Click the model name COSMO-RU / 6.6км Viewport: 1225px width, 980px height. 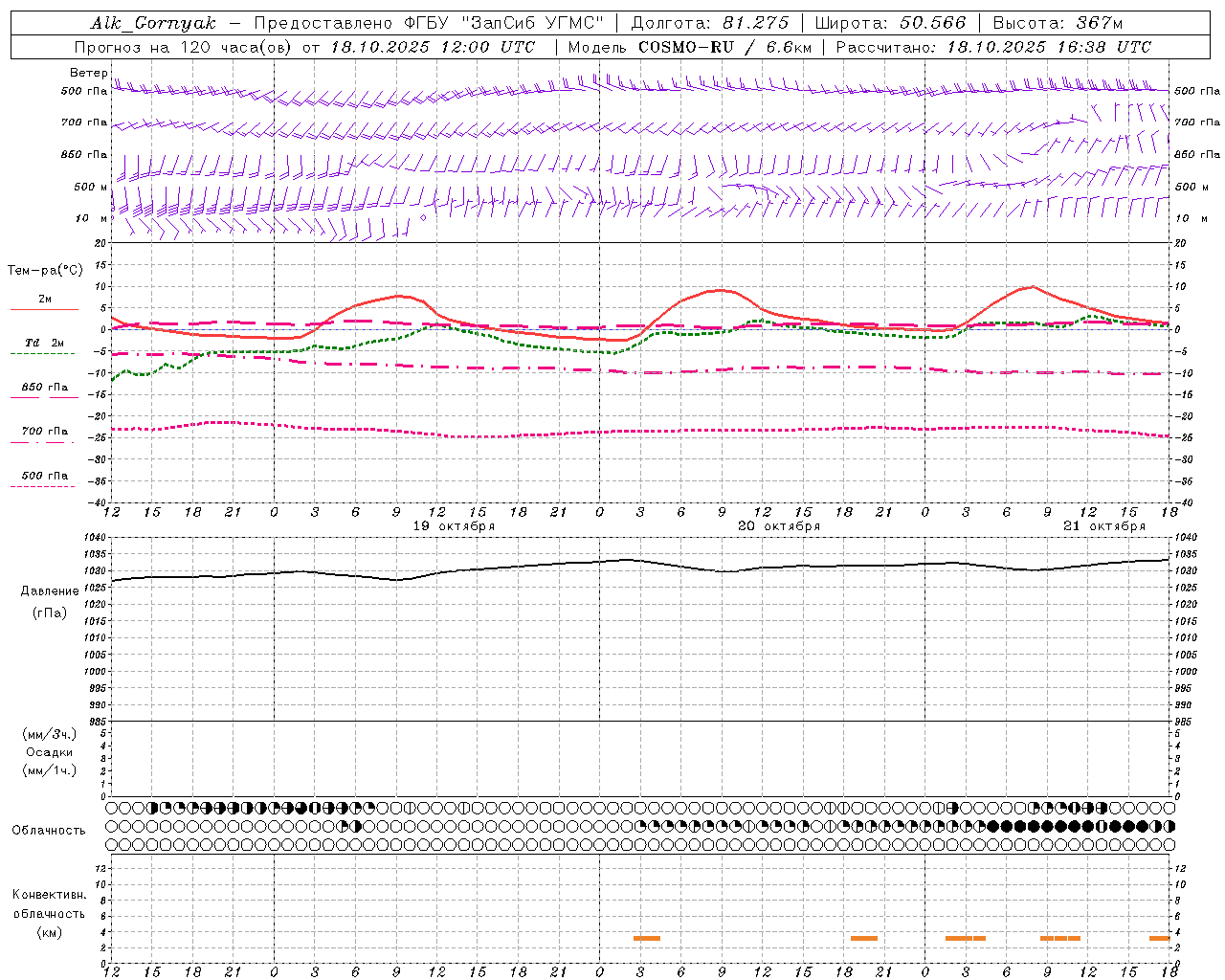[724, 47]
